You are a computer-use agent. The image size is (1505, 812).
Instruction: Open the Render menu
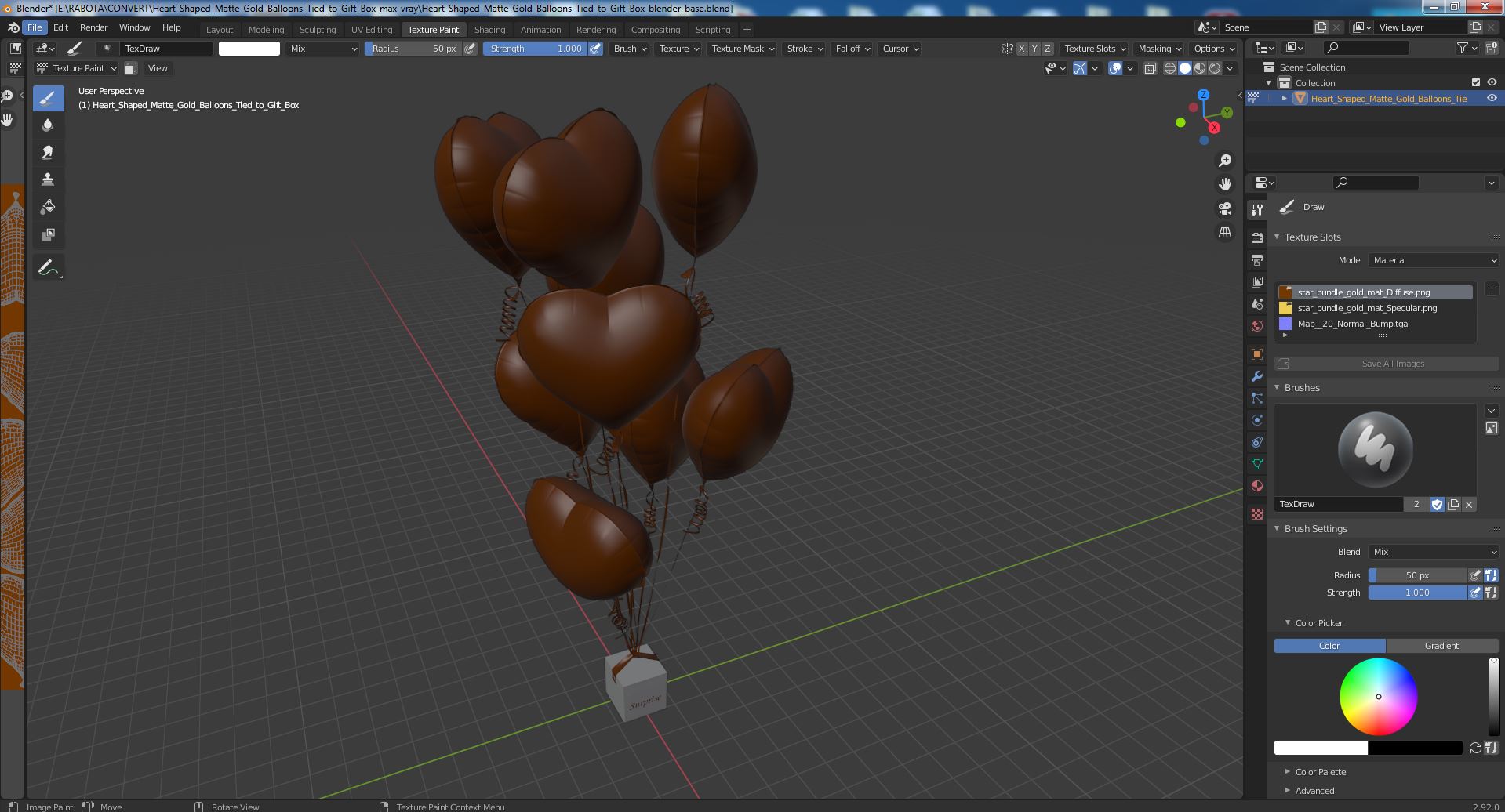point(93,27)
